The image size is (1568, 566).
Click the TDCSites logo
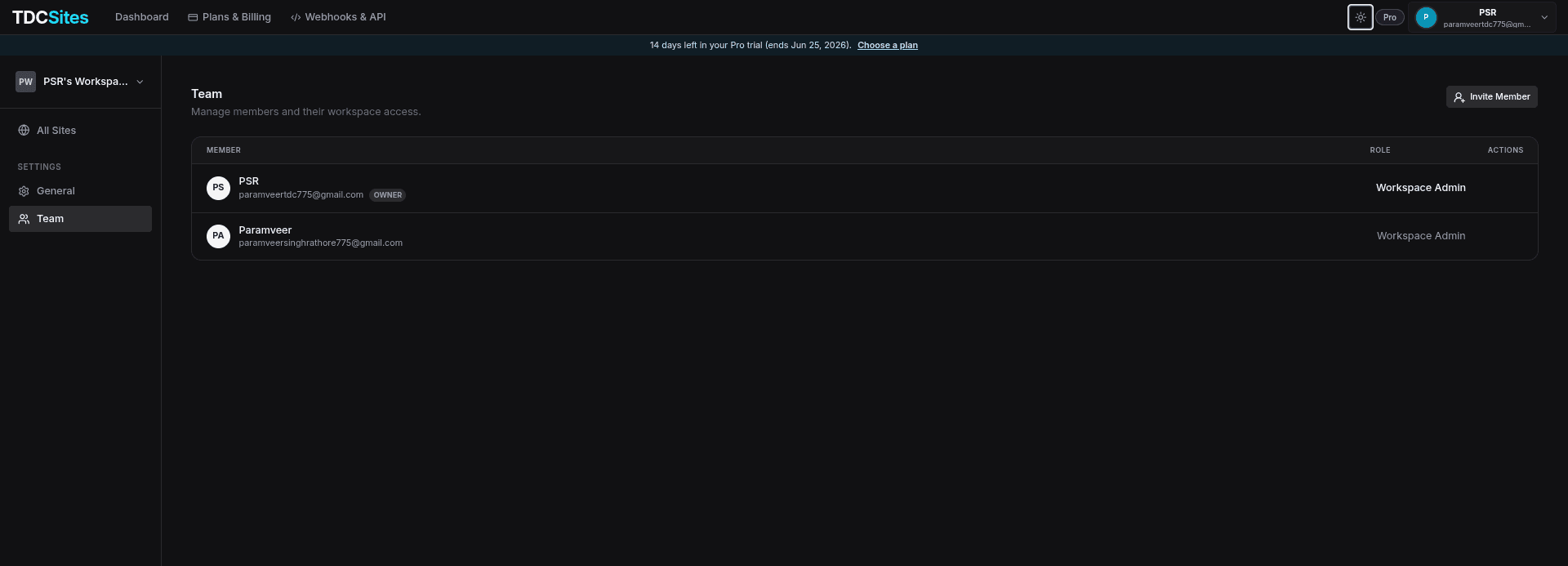[51, 17]
